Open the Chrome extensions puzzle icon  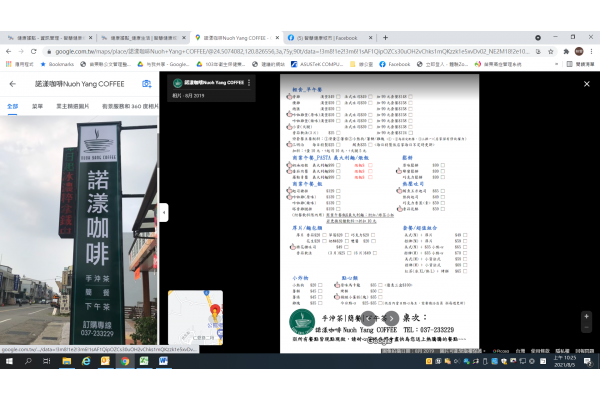(566, 51)
